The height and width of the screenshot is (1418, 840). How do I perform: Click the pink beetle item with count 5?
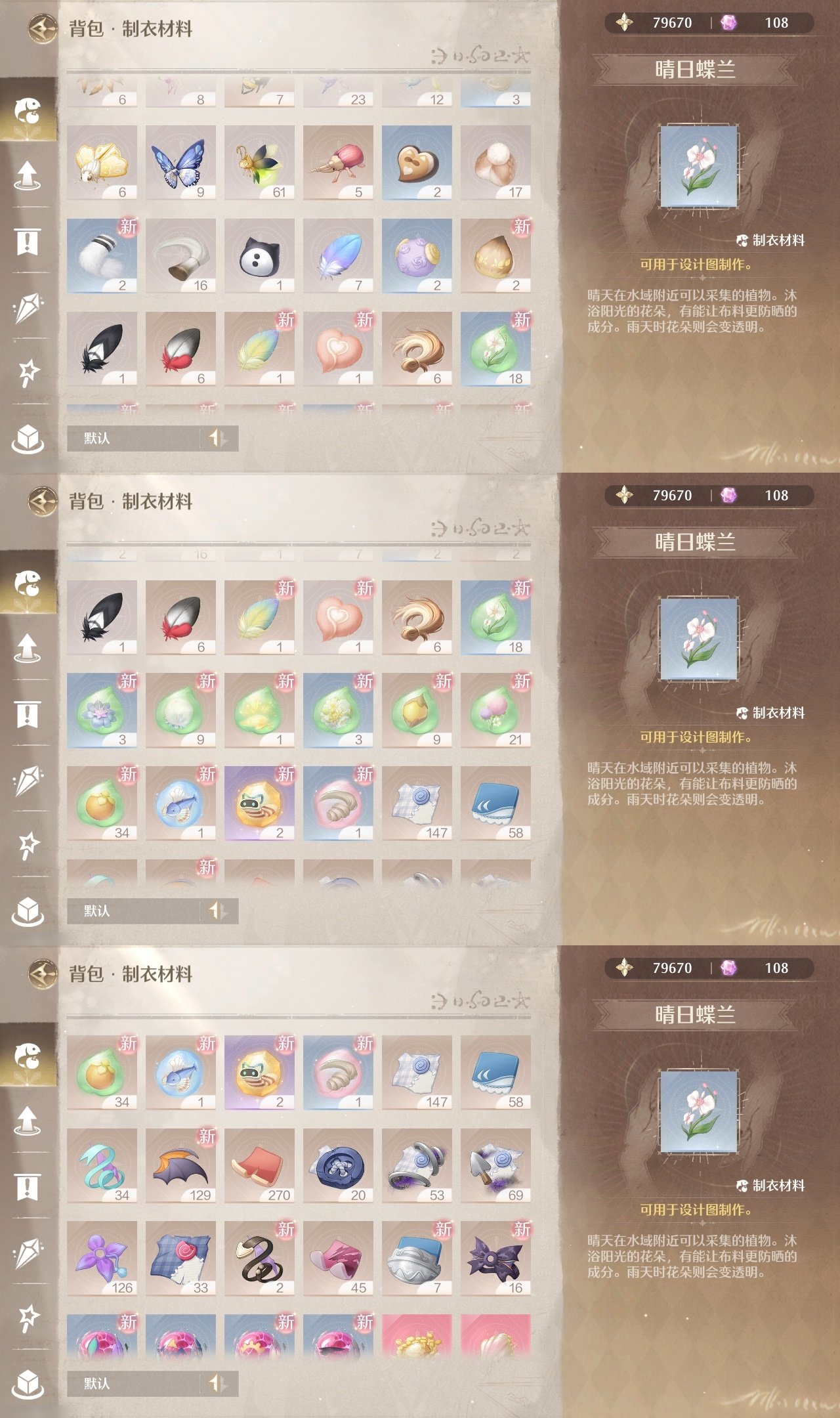pos(338,163)
